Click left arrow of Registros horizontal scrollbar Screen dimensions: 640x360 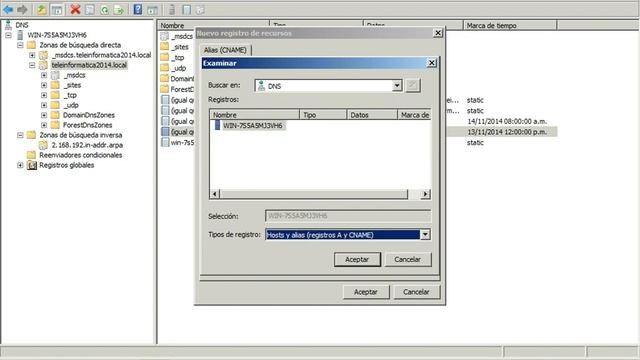[215, 194]
